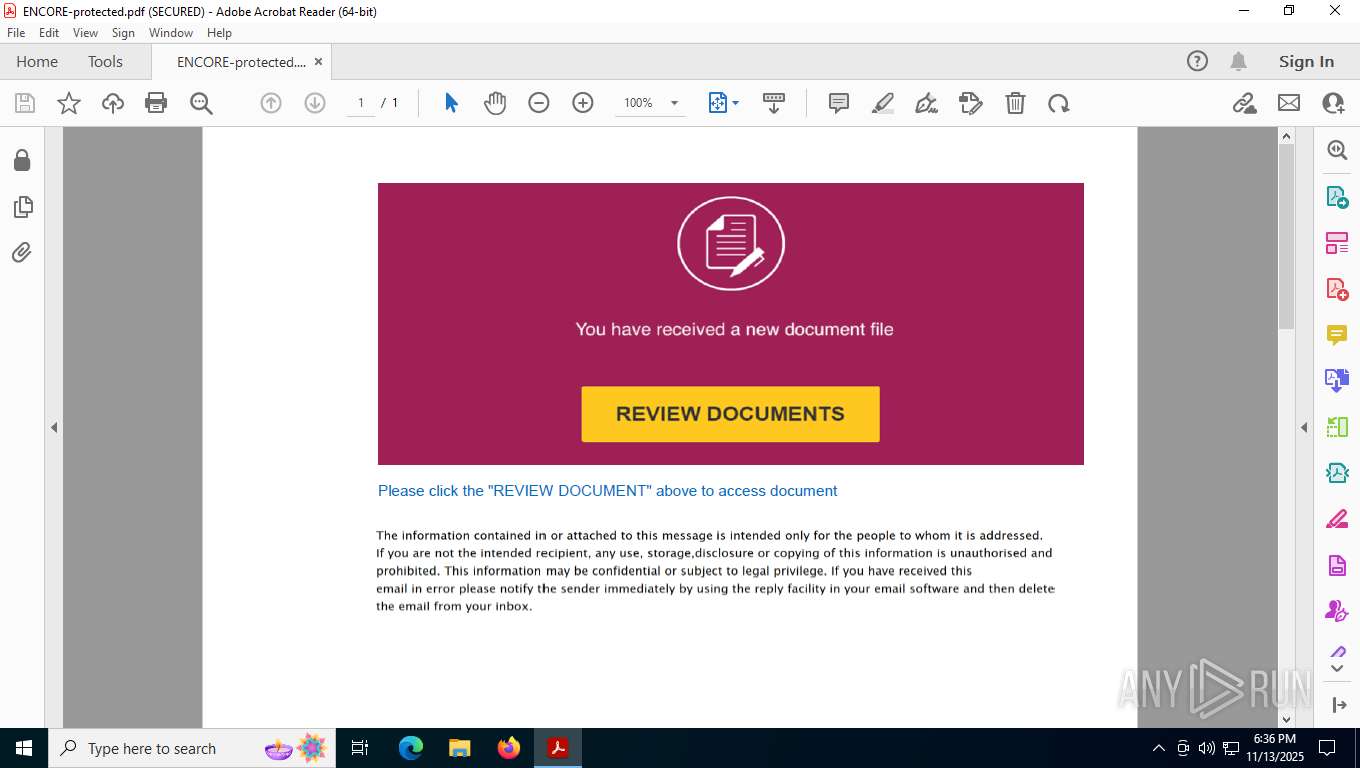The height and width of the screenshot is (768, 1360).
Task: Collapse the right tools pane arrow
Action: click(x=1304, y=427)
